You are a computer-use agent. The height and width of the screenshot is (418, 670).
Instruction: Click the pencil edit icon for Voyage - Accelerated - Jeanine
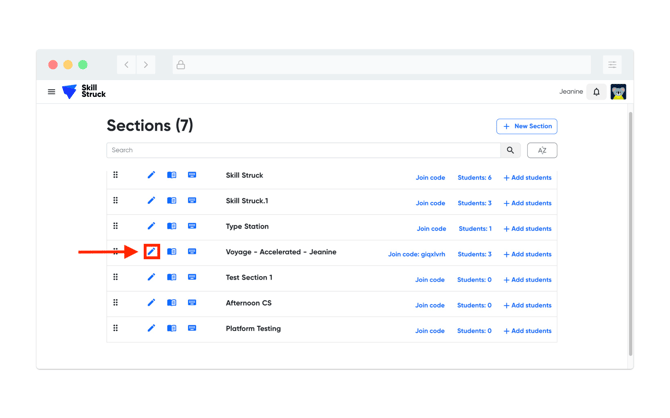[152, 252]
